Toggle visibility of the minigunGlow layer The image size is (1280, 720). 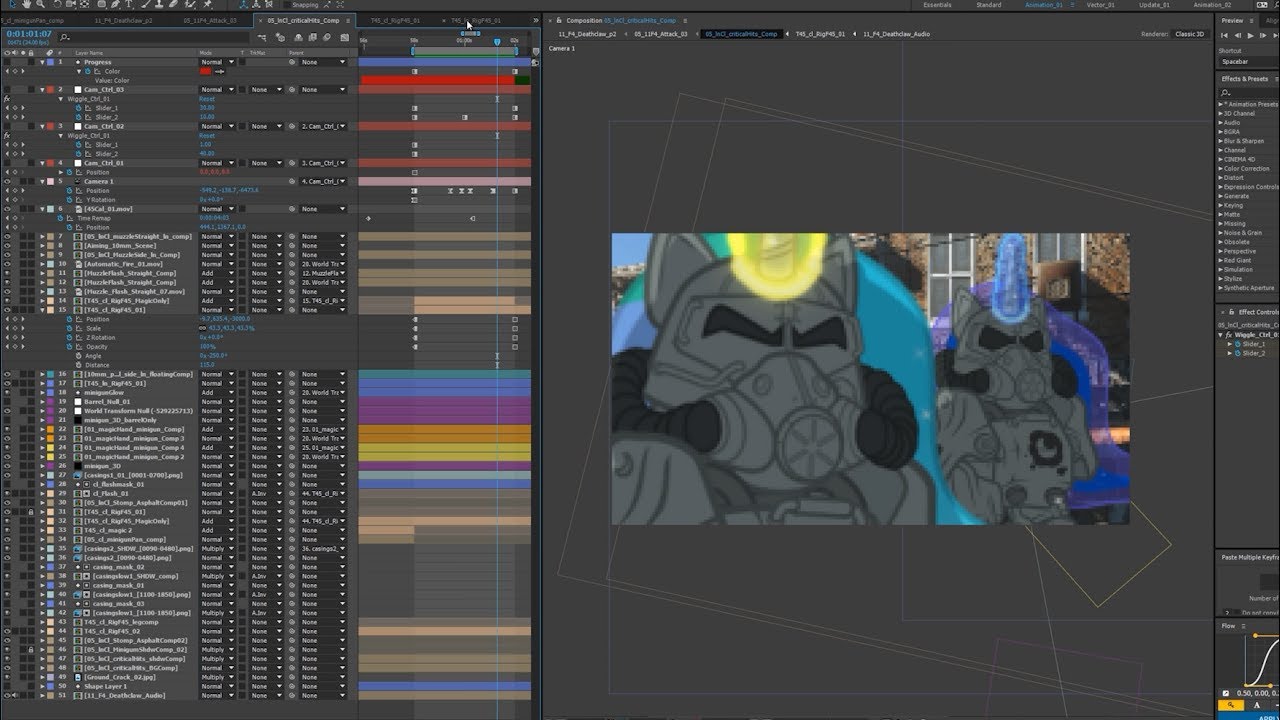coord(7,392)
